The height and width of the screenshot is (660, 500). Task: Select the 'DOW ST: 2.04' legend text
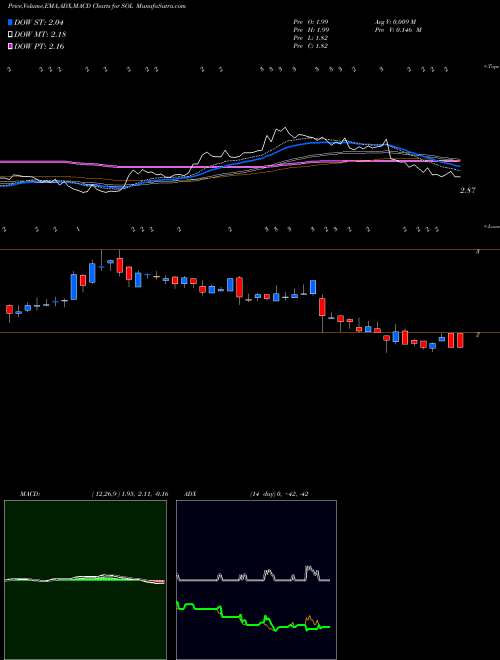click(x=40, y=22)
